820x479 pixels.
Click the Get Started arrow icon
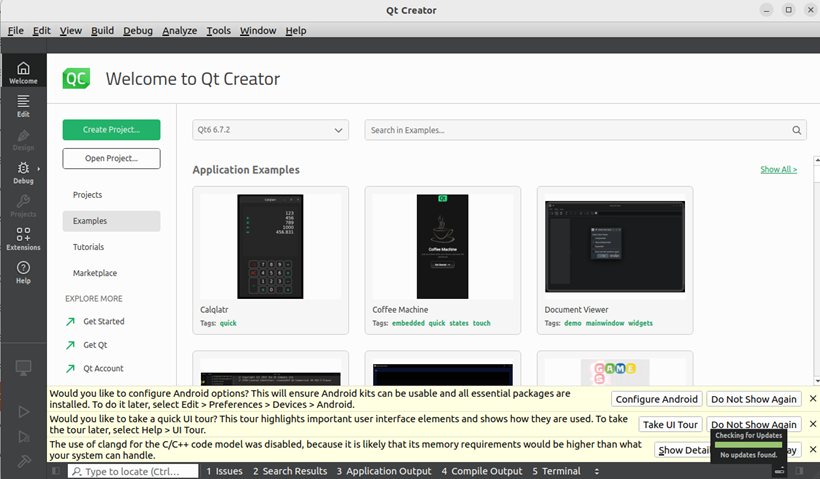[70, 322]
